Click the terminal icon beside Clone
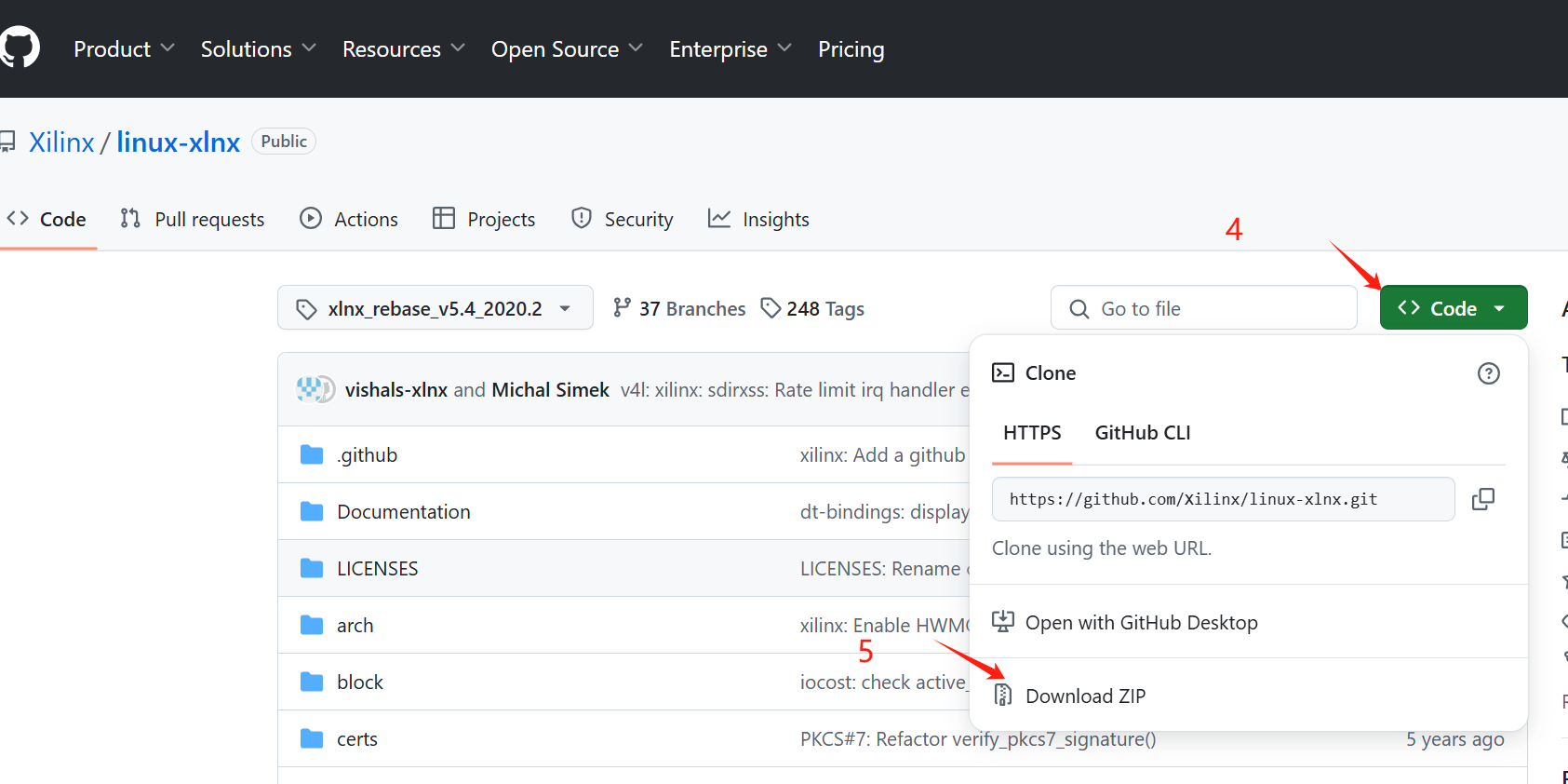Image resolution: width=1568 pixels, height=784 pixels. tap(1003, 372)
